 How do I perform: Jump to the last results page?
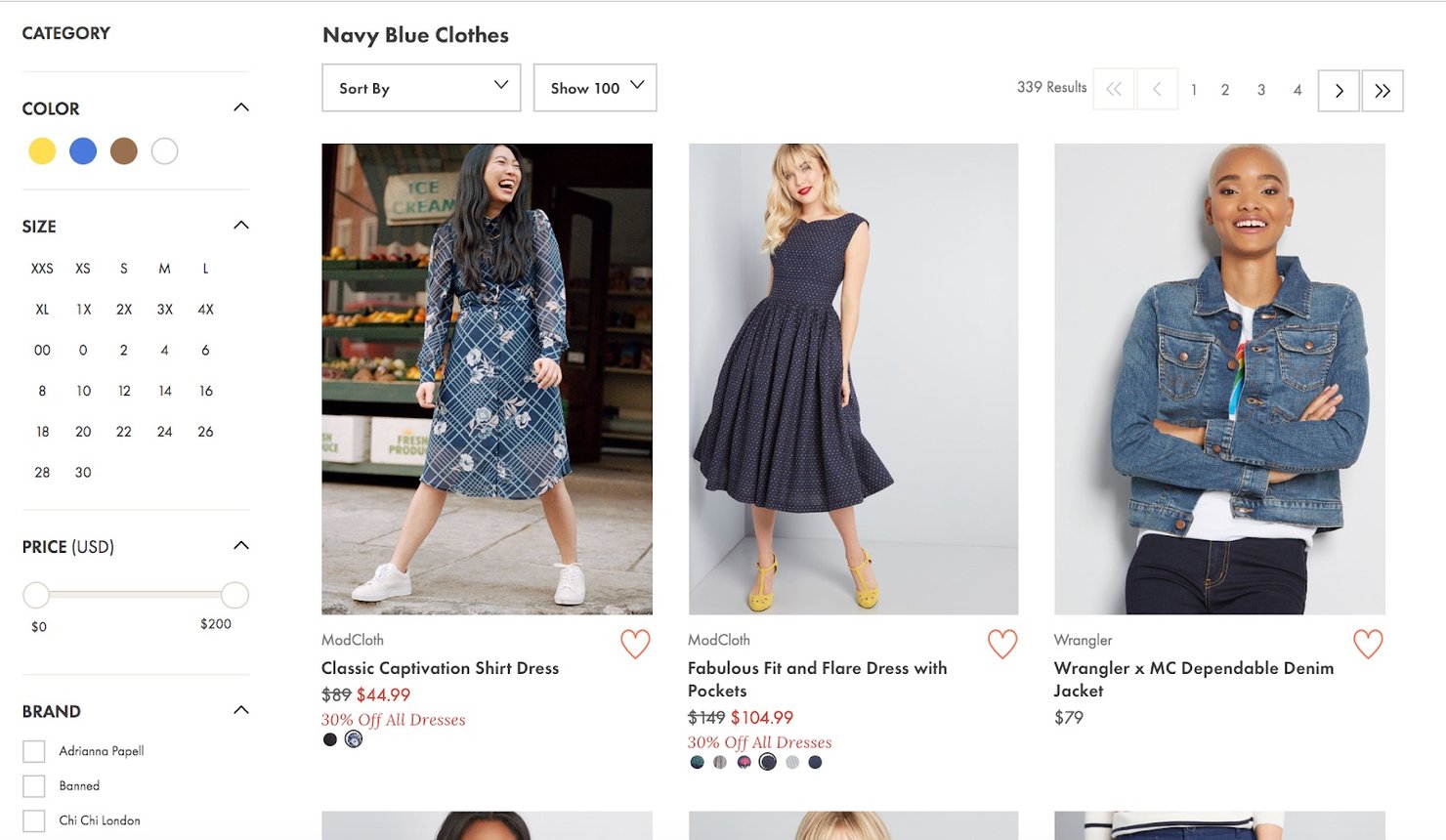tap(1382, 90)
